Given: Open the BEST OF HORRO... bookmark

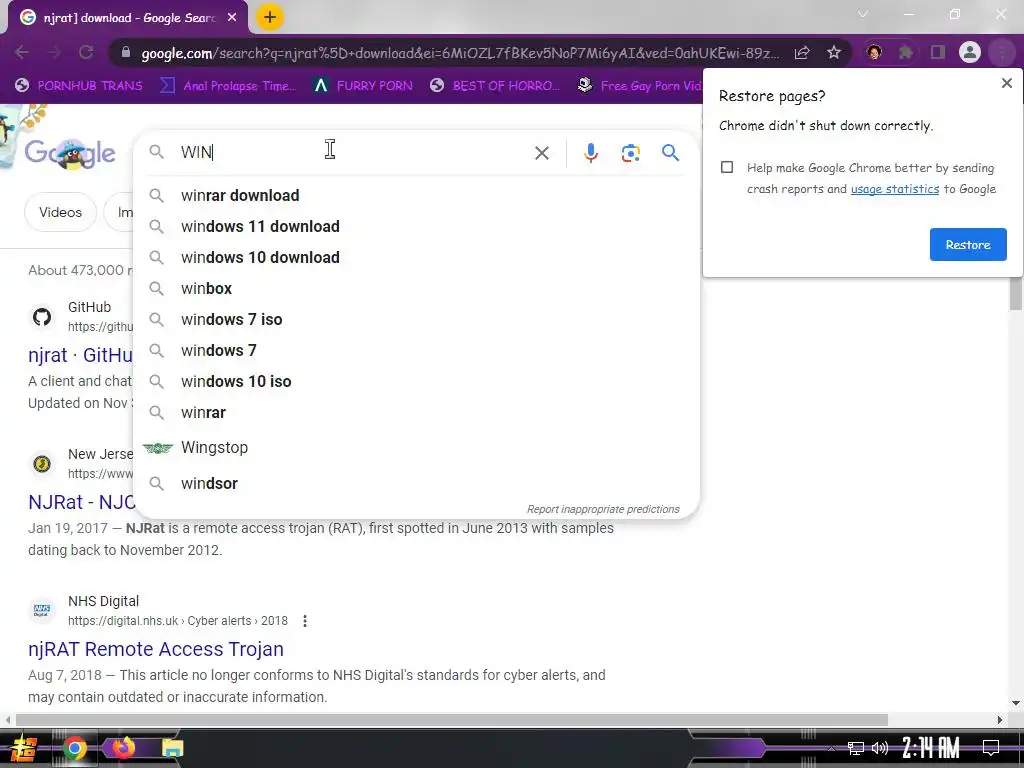Looking at the screenshot, I should click(496, 86).
